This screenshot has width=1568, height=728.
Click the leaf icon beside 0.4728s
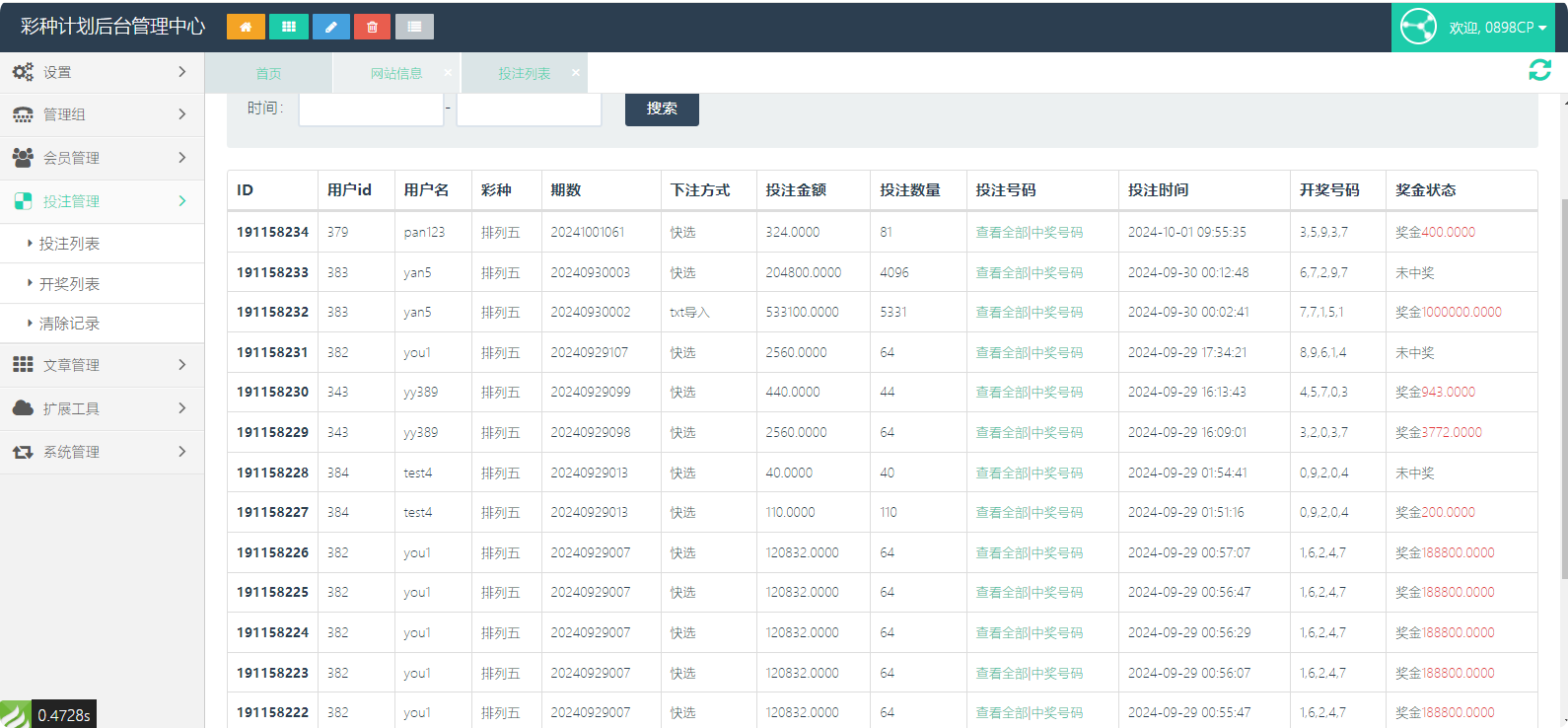point(15,714)
